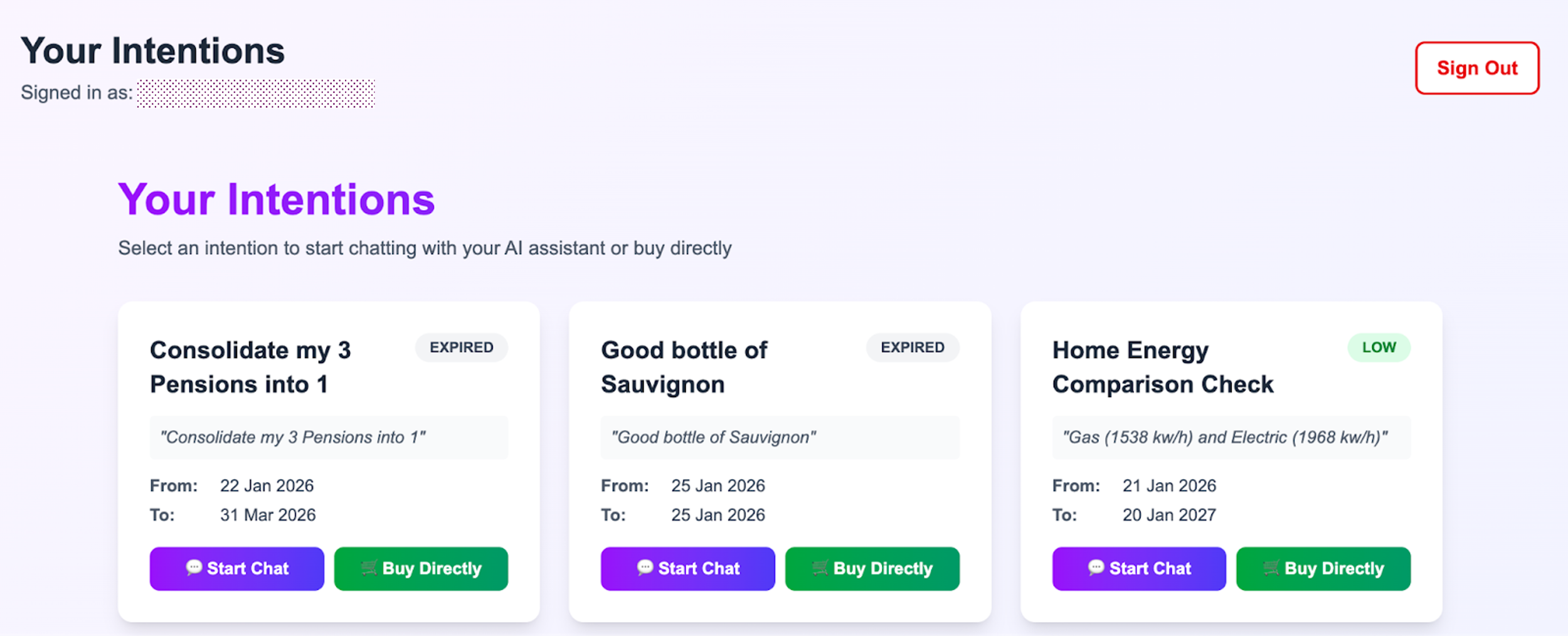1568x636 pixels.
Task: Start Chat for Consolidate my 3 Pensions
Action: point(237,569)
